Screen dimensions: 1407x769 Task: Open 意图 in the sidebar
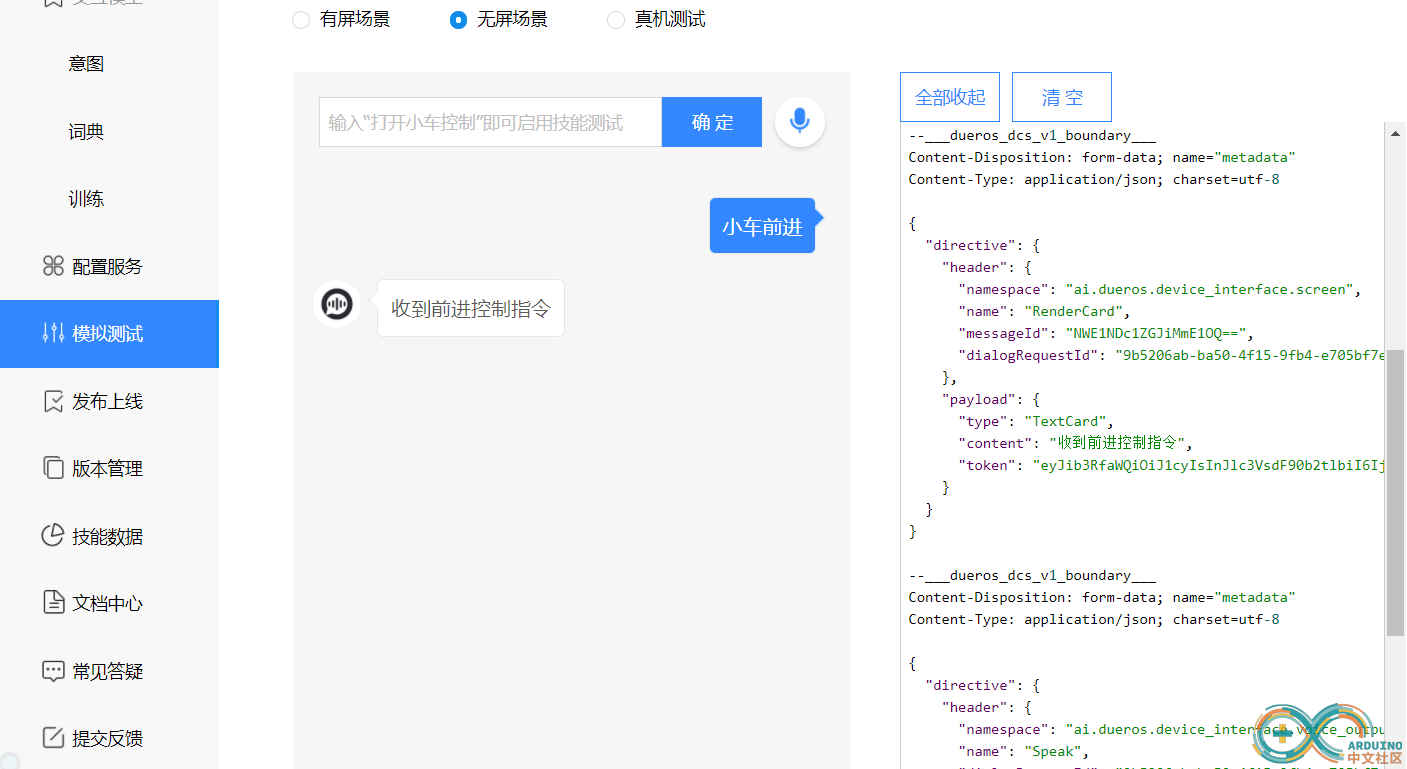tap(86, 64)
